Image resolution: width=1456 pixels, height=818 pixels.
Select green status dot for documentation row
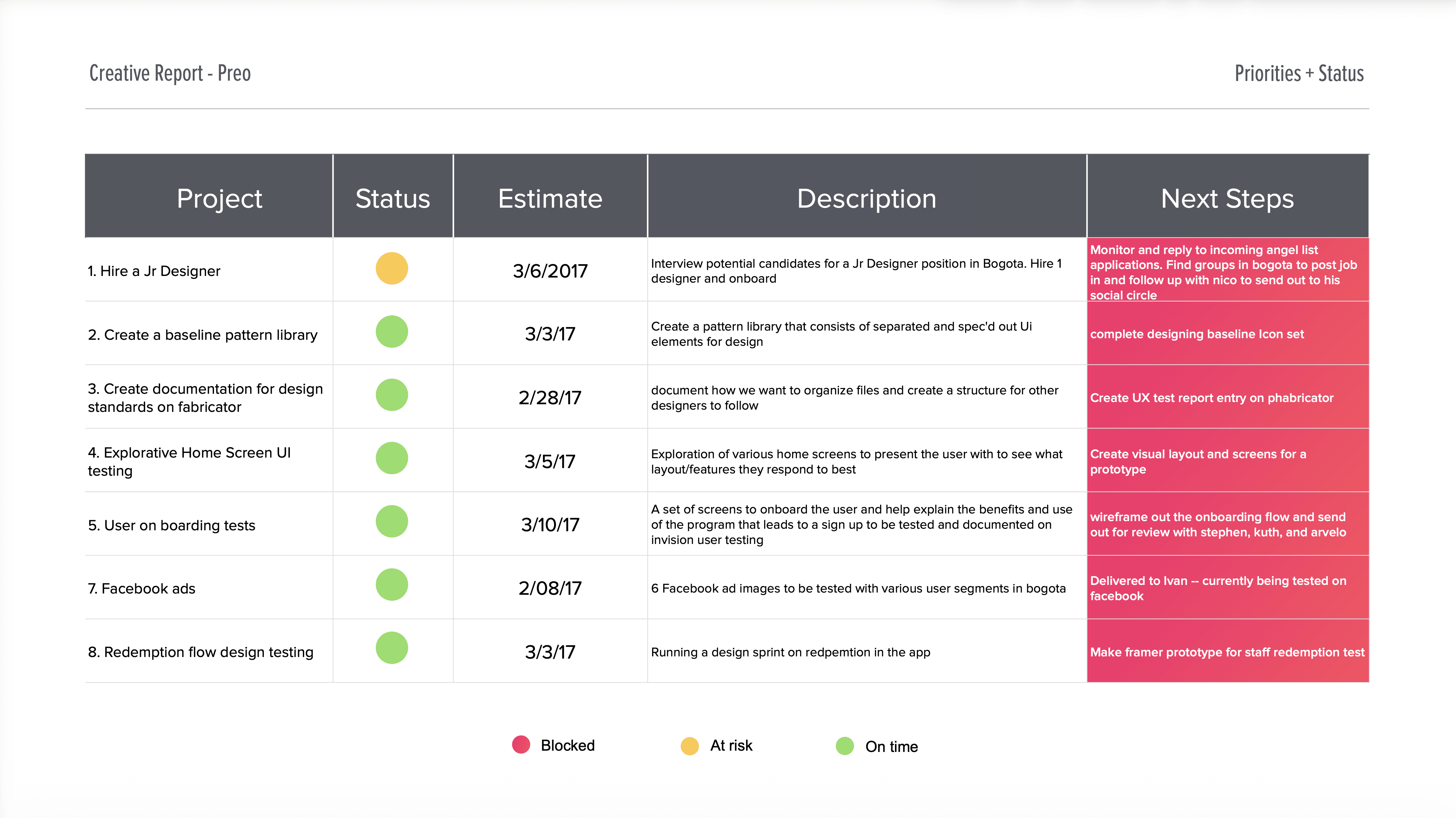pos(392,395)
